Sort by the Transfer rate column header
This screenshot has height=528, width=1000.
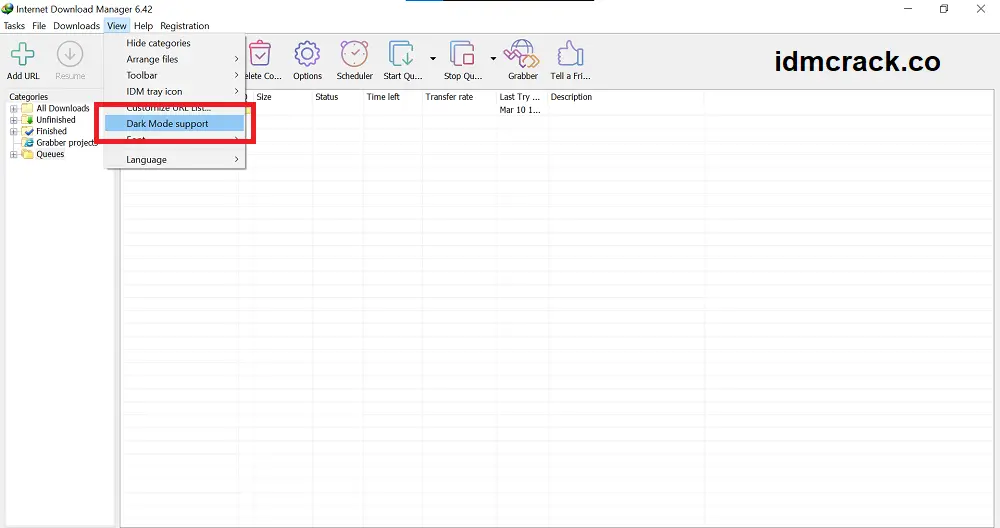(x=459, y=97)
